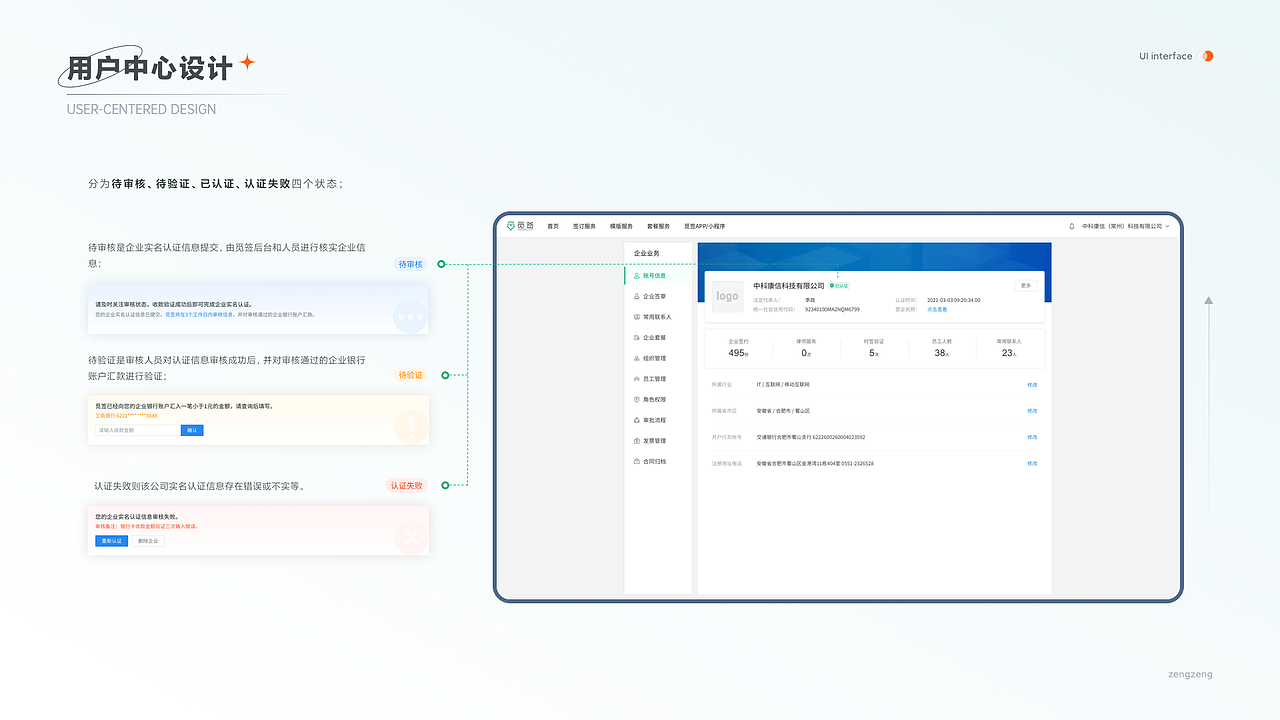Click the 常用联系人 sidebar icon
1280x720 pixels.
tap(637, 316)
